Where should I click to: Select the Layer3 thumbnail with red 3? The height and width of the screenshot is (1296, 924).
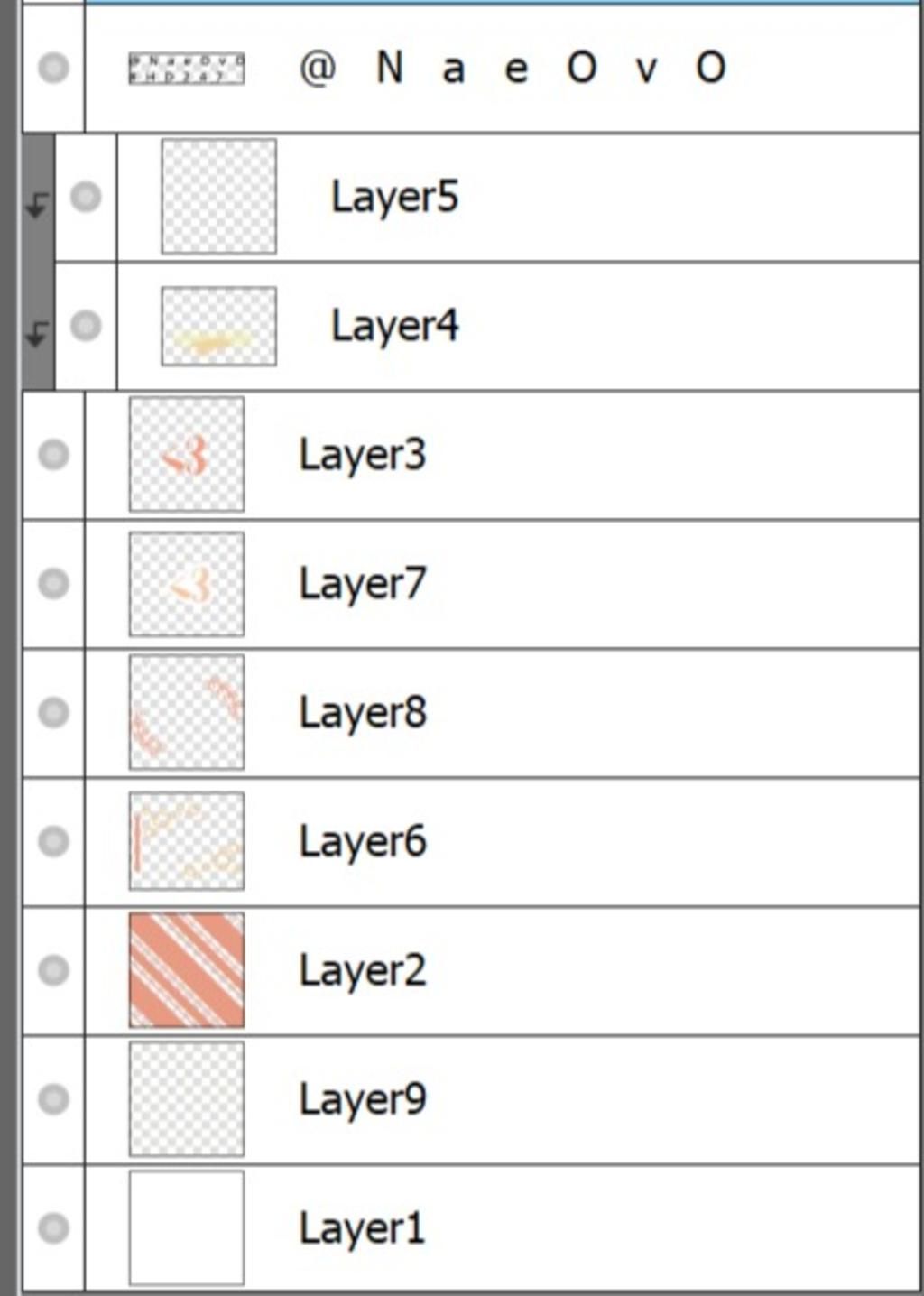[187, 454]
